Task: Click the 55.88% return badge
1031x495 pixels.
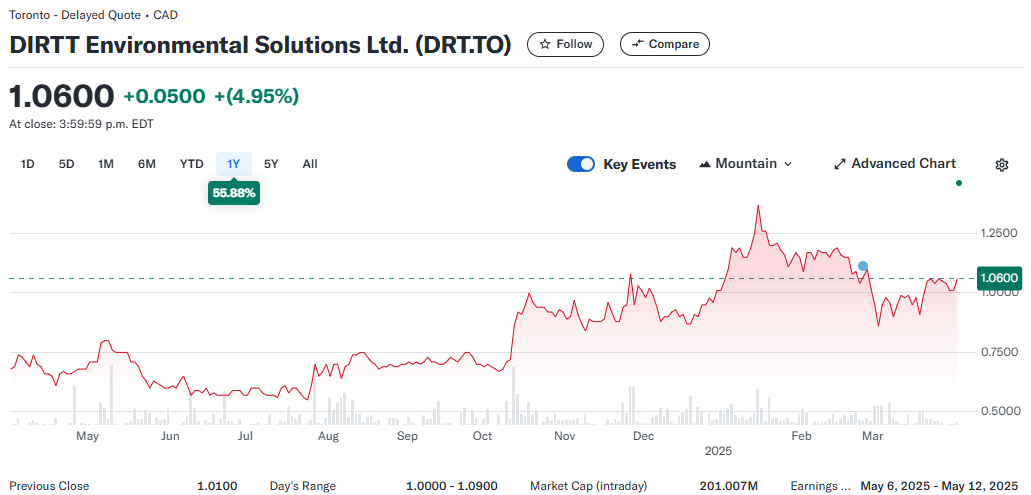Action: (x=234, y=193)
